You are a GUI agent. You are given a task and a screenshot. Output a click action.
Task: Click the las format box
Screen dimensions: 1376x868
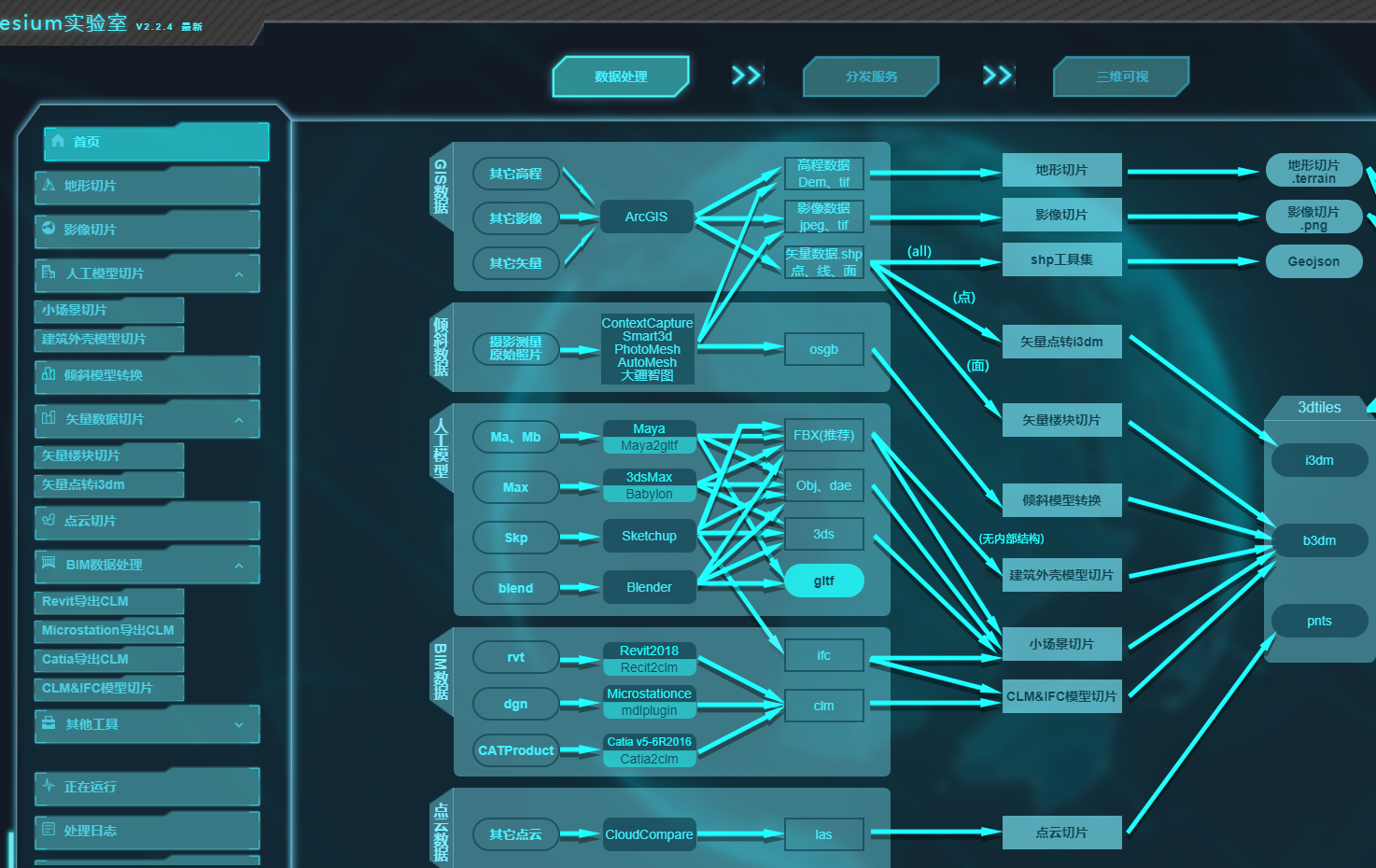[823, 834]
